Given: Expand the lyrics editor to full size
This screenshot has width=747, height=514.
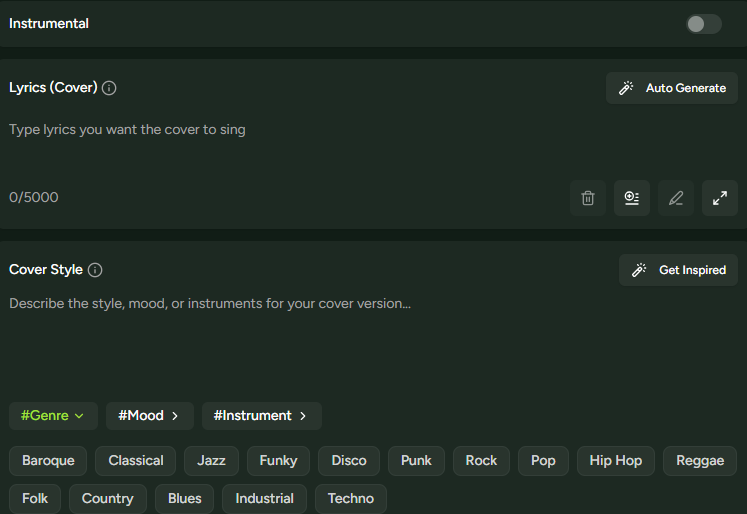Looking at the screenshot, I should 720,198.
